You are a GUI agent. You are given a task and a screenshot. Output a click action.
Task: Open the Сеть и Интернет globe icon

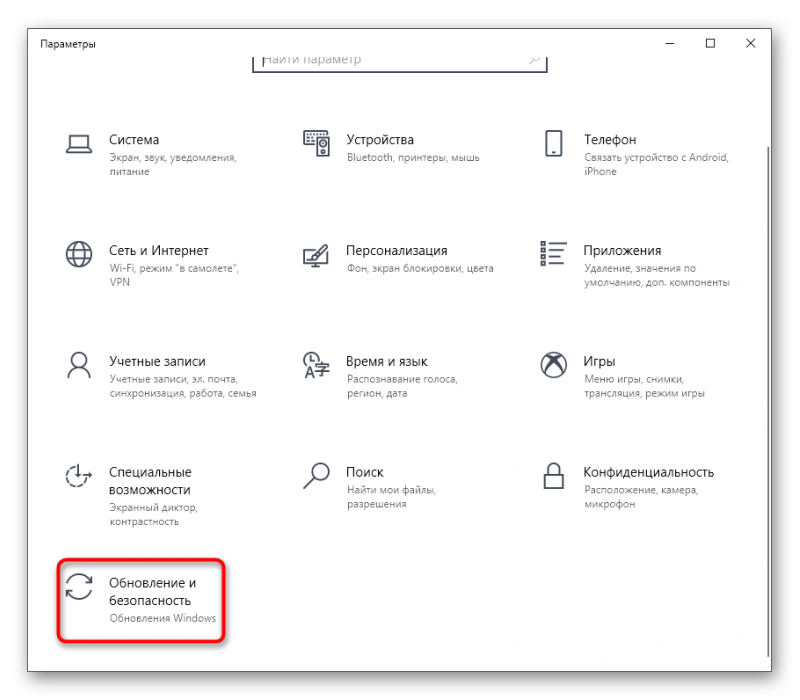point(79,254)
